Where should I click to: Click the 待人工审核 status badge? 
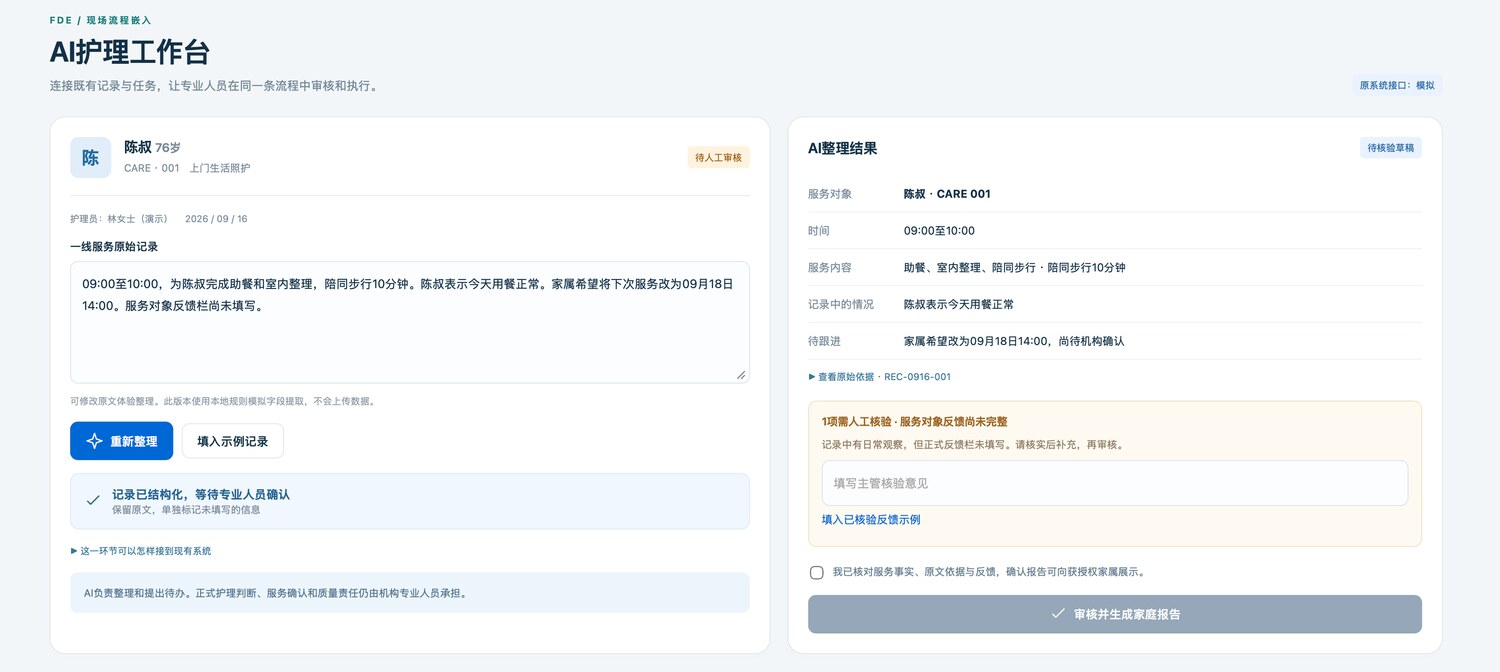[x=719, y=157]
